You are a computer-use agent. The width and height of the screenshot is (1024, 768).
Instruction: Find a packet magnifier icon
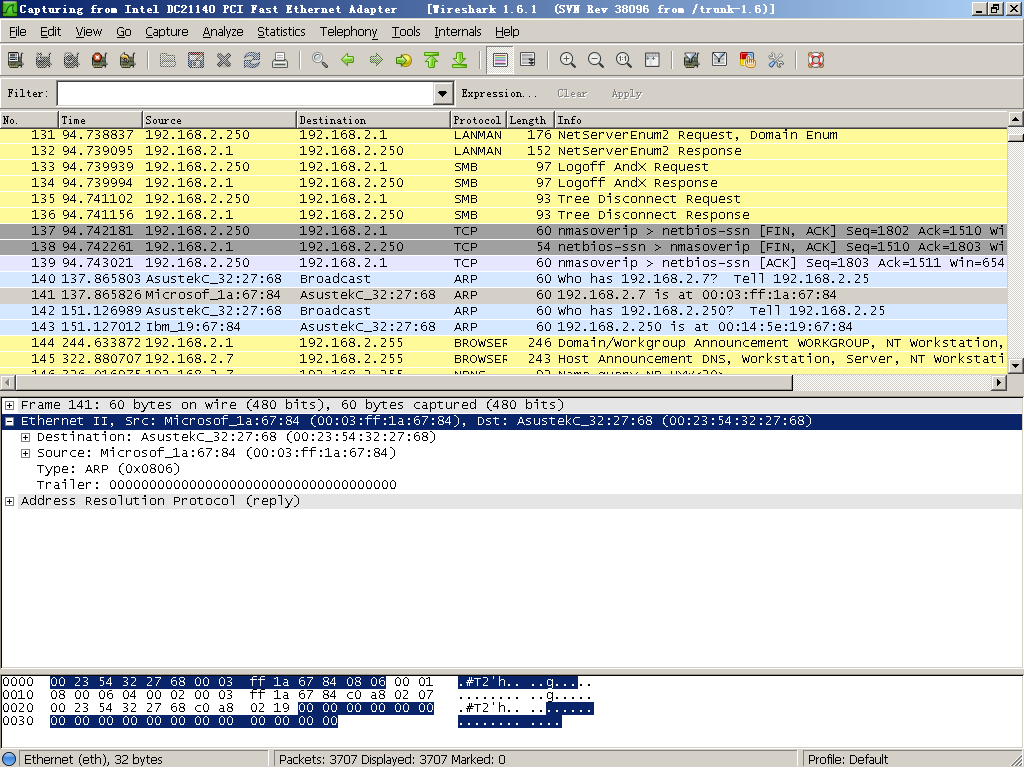pyautogui.click(x=320, y=61)
